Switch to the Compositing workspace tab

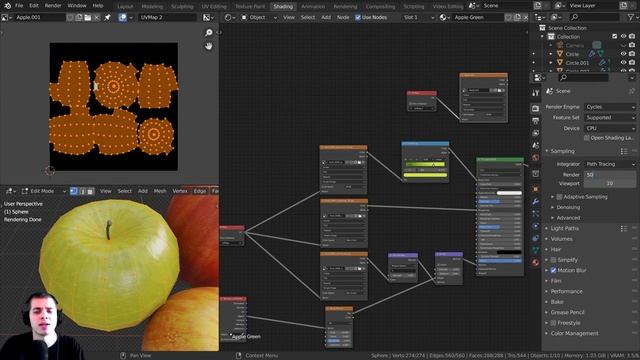(x=380, y=7)
